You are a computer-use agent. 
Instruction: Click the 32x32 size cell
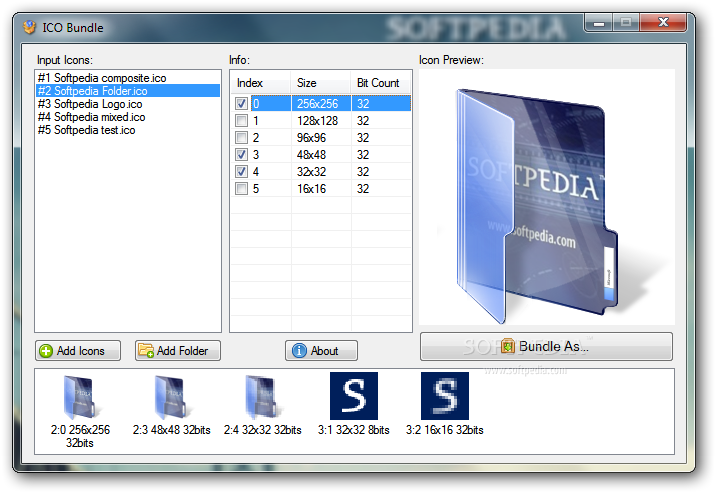pos(321,172)
